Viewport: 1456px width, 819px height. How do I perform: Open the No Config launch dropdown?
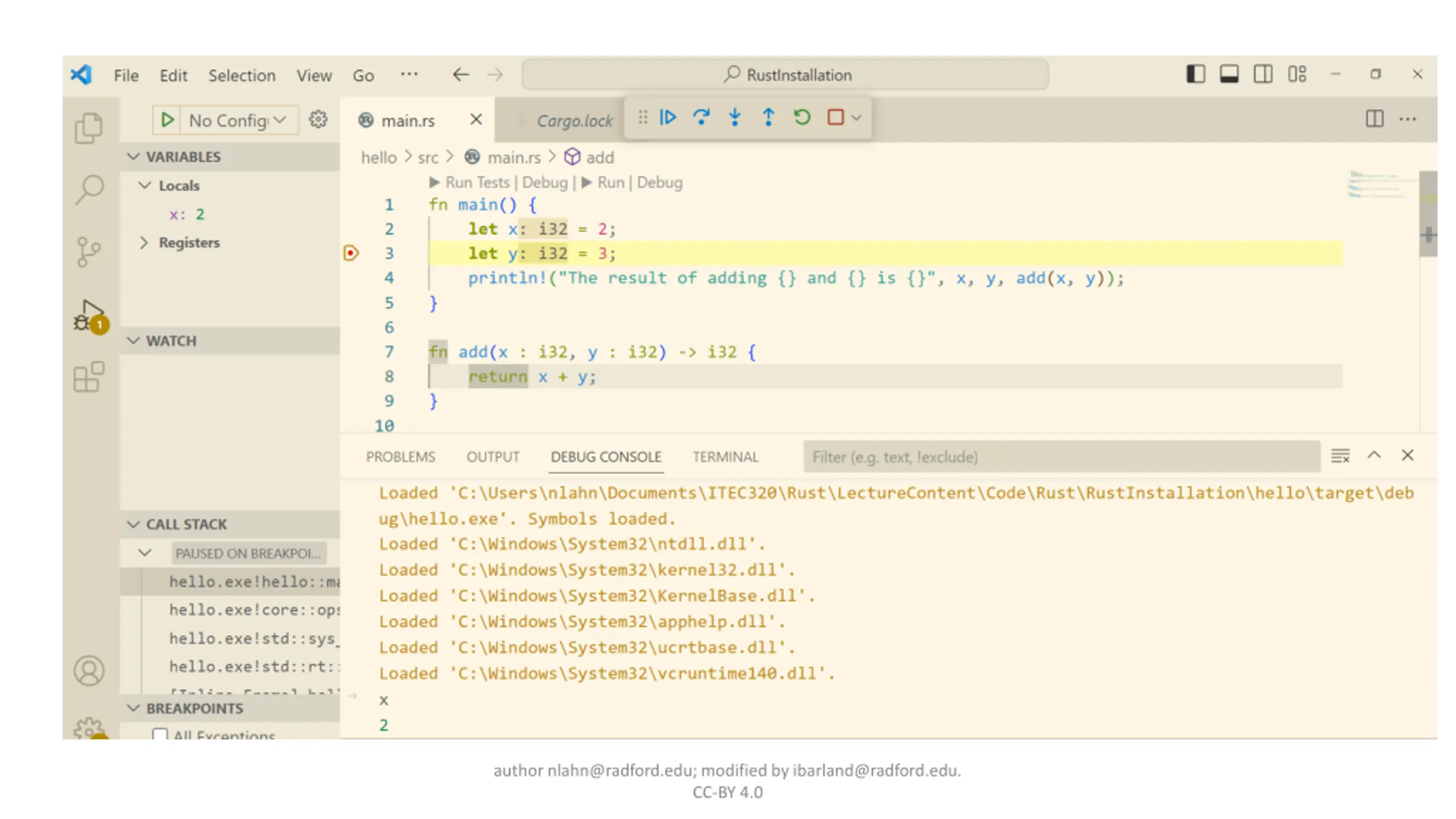tap(239, 120)
